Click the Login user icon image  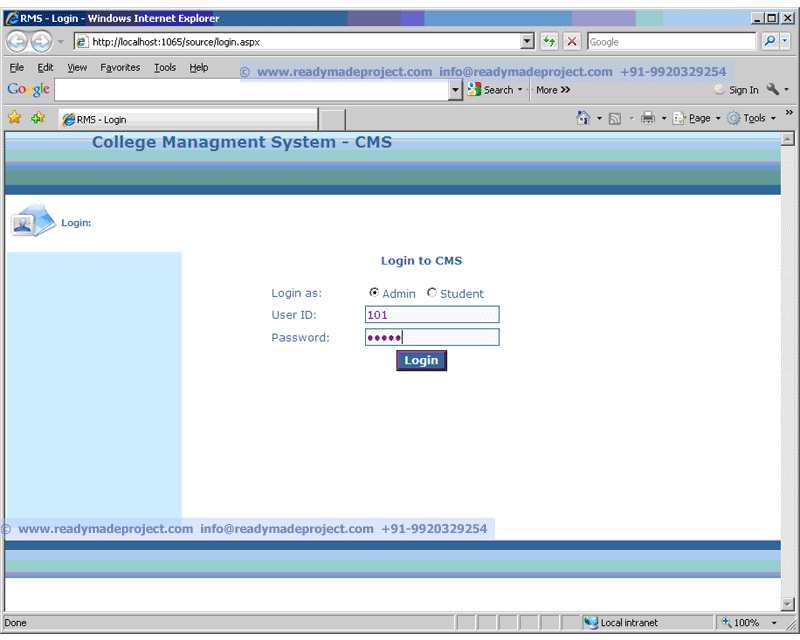pos(33,219)
